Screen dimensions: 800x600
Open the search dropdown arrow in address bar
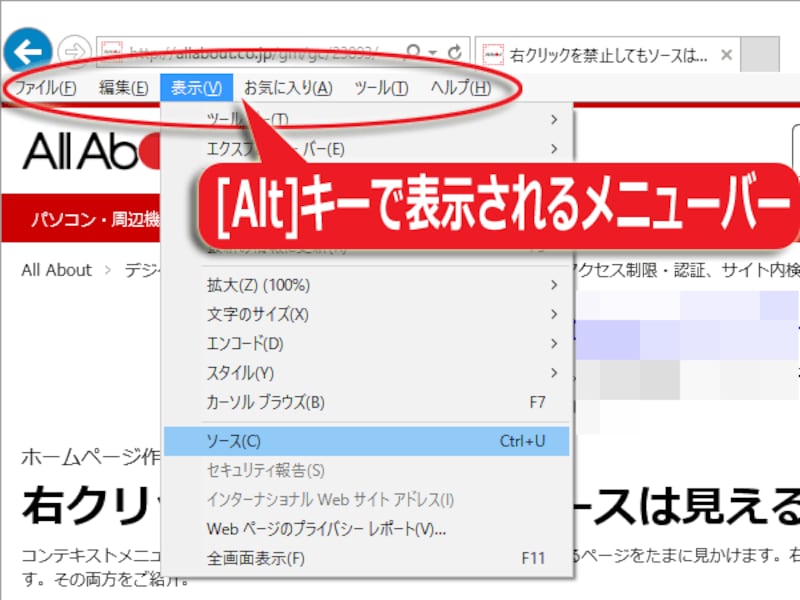tap(431, 50)
